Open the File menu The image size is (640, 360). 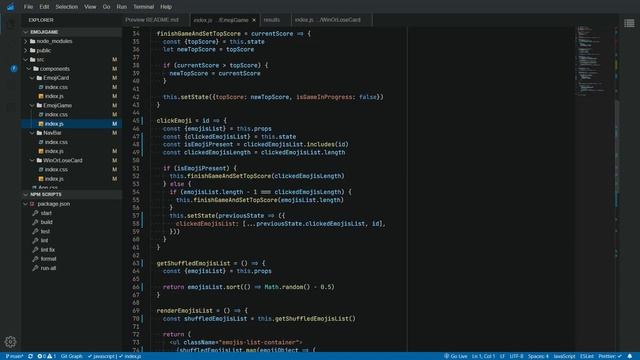click(x=28, y=7)
